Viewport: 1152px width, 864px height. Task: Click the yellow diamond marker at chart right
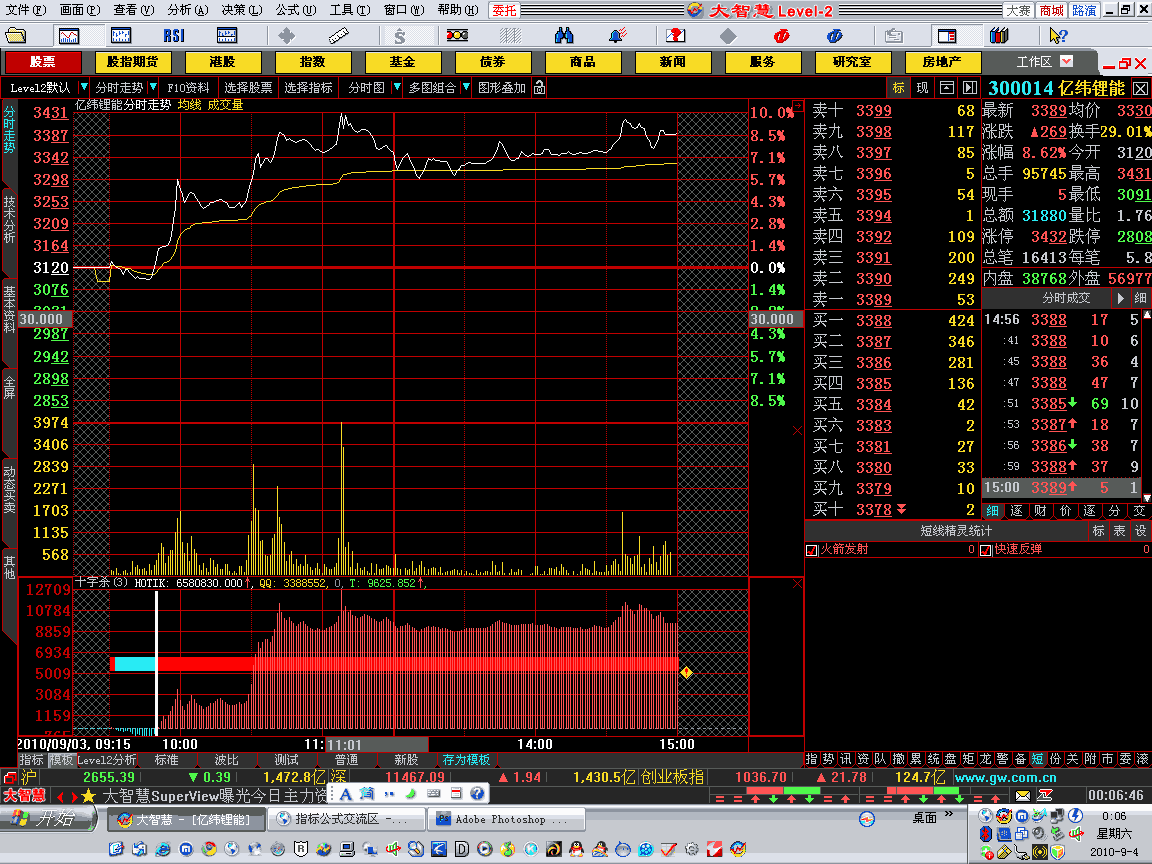tap(686, 672)
